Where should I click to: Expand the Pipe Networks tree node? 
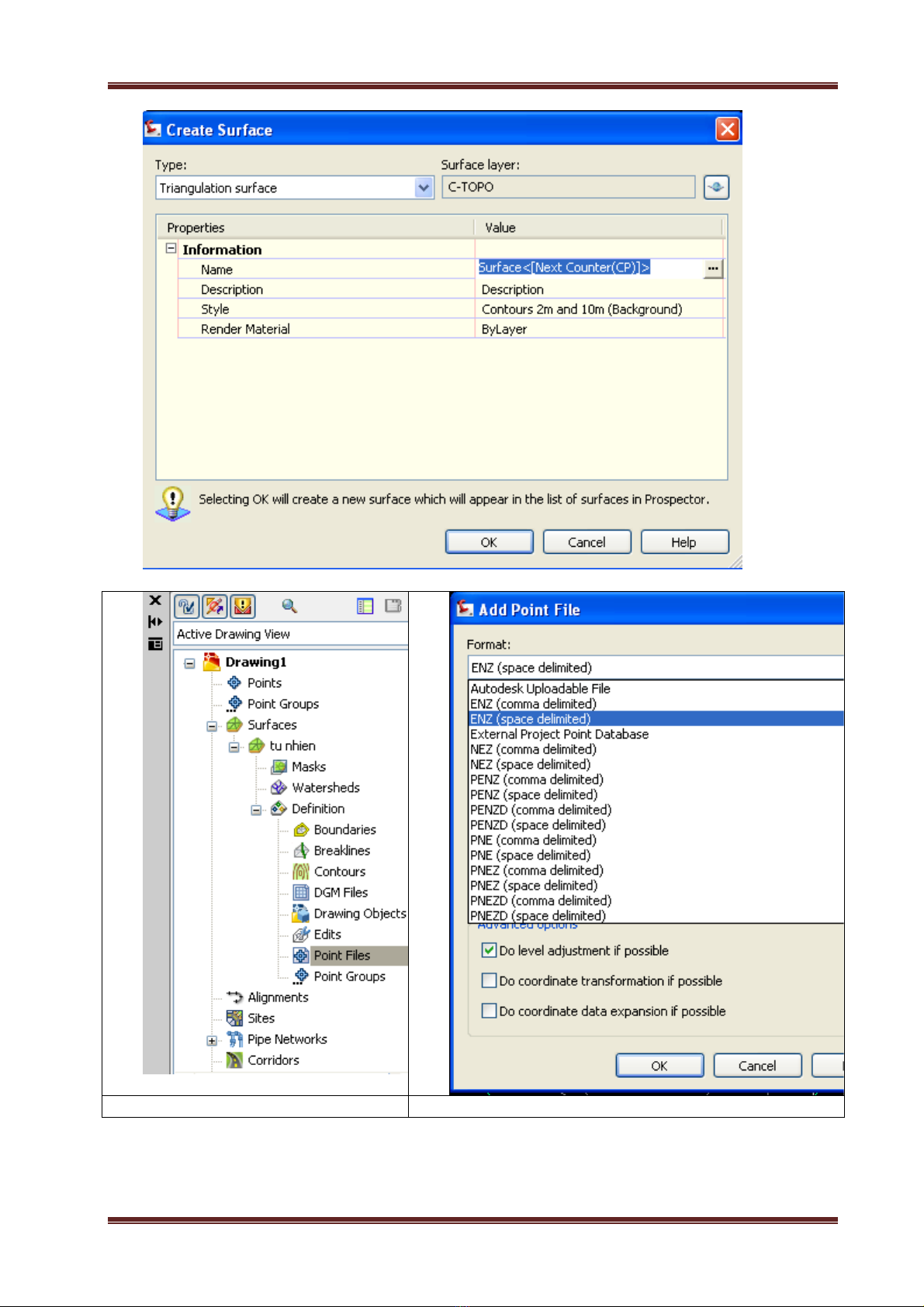212,1040
